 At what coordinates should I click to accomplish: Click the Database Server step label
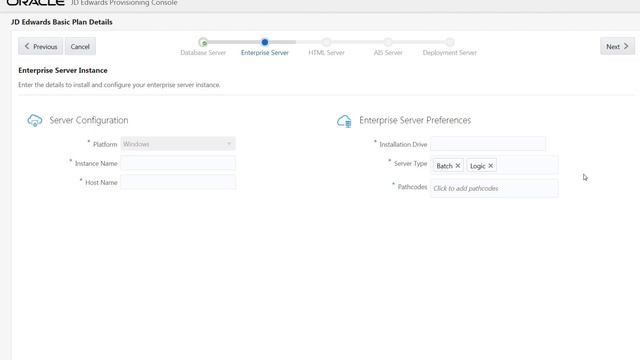point(203,53)
